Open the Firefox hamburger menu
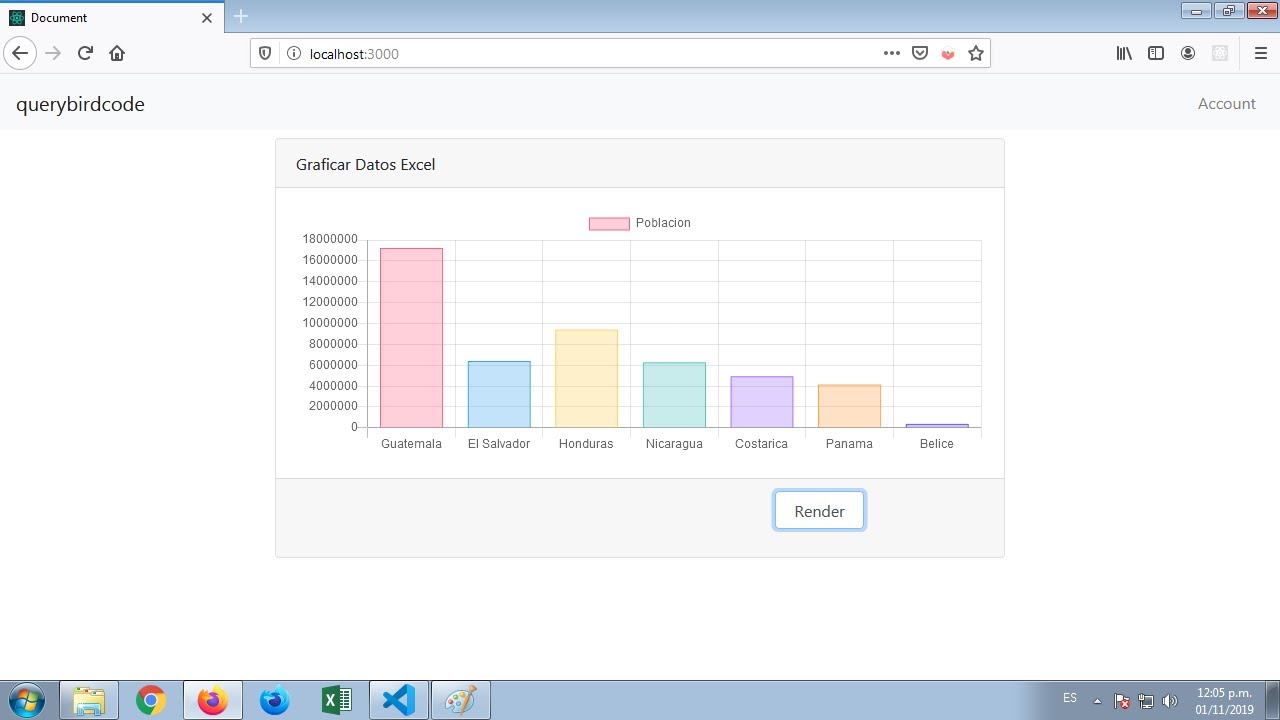The width and height of the screenshot is (1280, 720). (x=1260, y=53)
